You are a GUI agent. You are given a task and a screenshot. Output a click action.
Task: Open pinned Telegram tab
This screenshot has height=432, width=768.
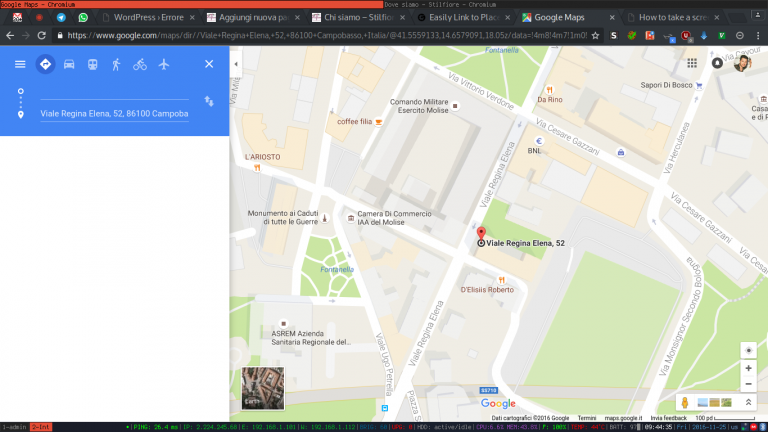(x=61, y=17)
